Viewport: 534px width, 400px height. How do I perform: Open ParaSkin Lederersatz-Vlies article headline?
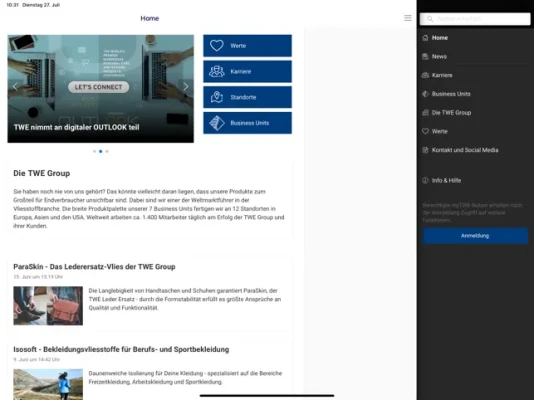coord(94,267)
